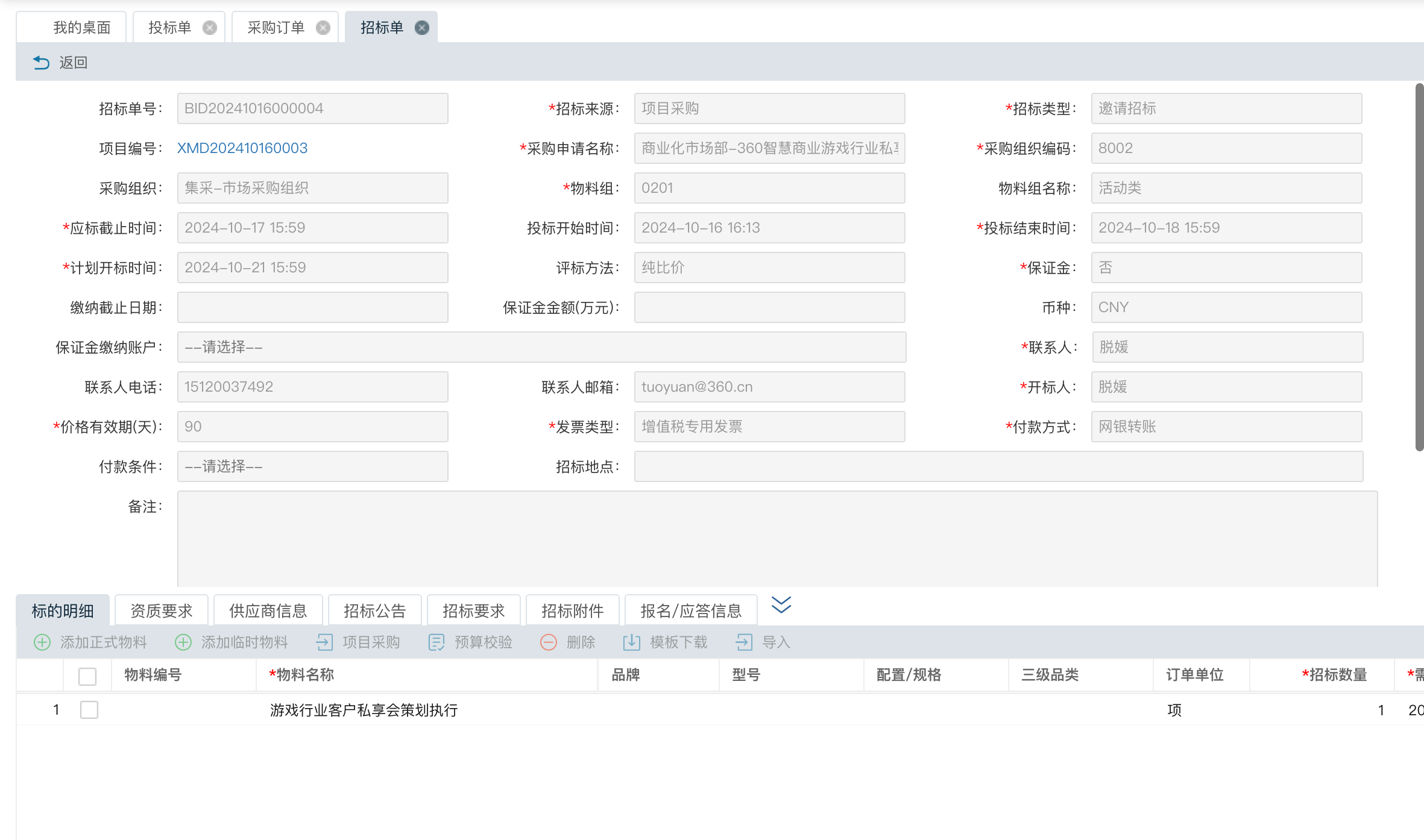Click into the 备注 remarks text area
Image resolution: width=1424 pixels, height=840 pixels.
click(777, 538)
